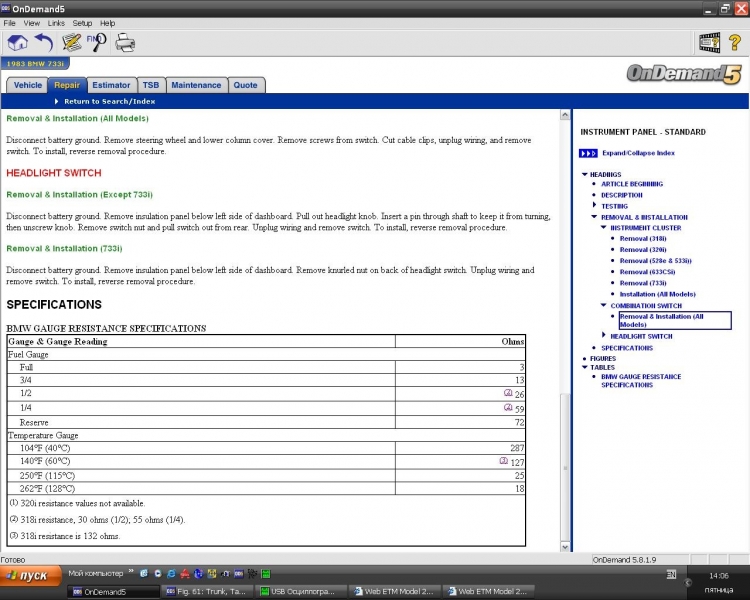
Task: Open the video clapperboard icon
Action: (709, 42)
